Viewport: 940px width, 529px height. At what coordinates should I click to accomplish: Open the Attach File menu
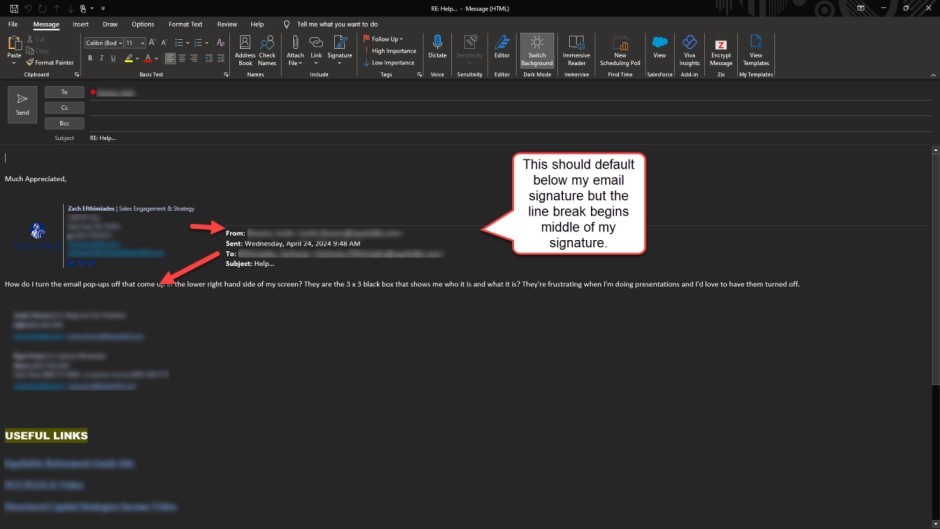point(295,50)
